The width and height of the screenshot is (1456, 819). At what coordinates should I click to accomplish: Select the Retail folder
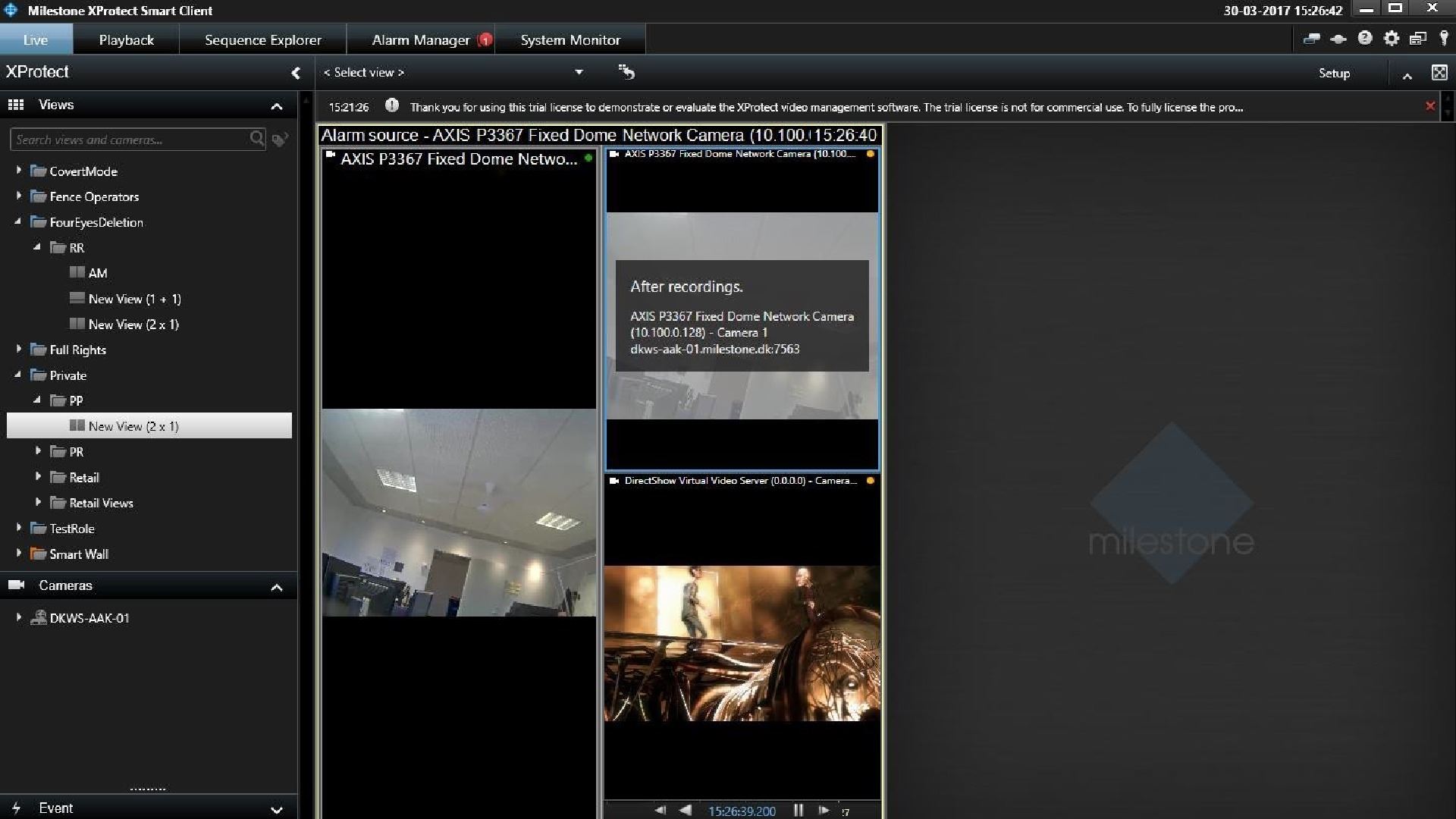coord(83,477)
